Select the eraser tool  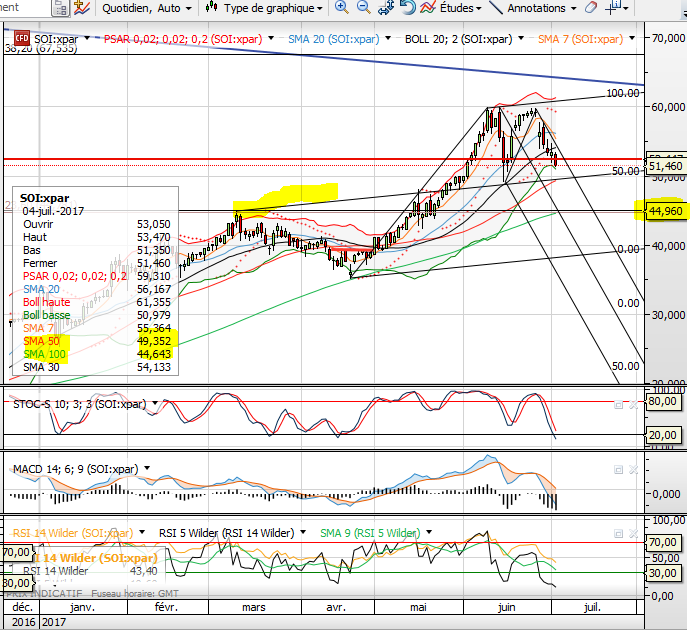591,7
